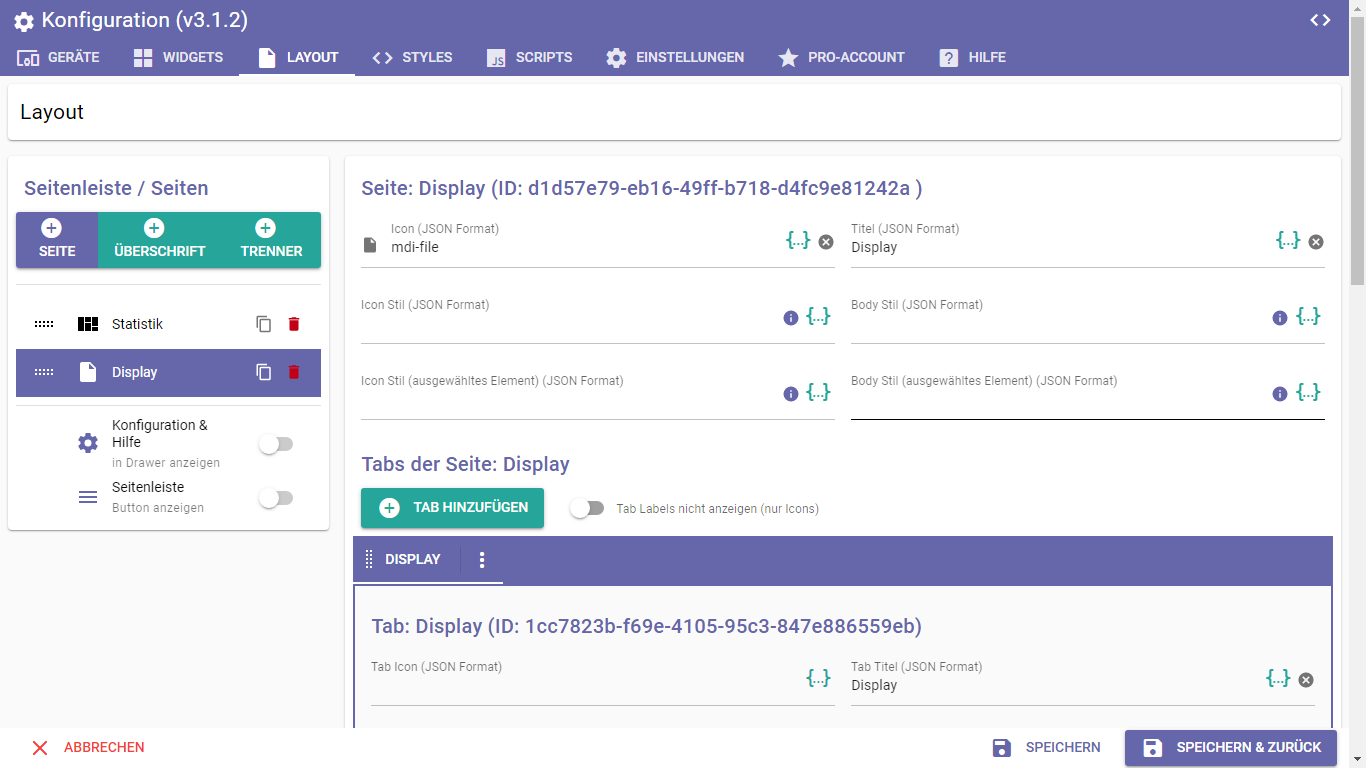The image size is (1366, 768).
Task: Add a new Trenner
Action: pyautogui.click(x=271, y=240)
